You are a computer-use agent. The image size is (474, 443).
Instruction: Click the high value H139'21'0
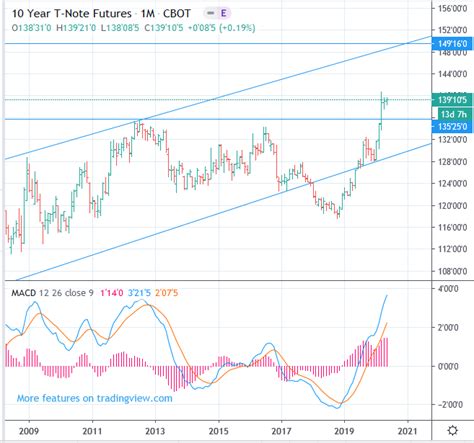(76, 28)
